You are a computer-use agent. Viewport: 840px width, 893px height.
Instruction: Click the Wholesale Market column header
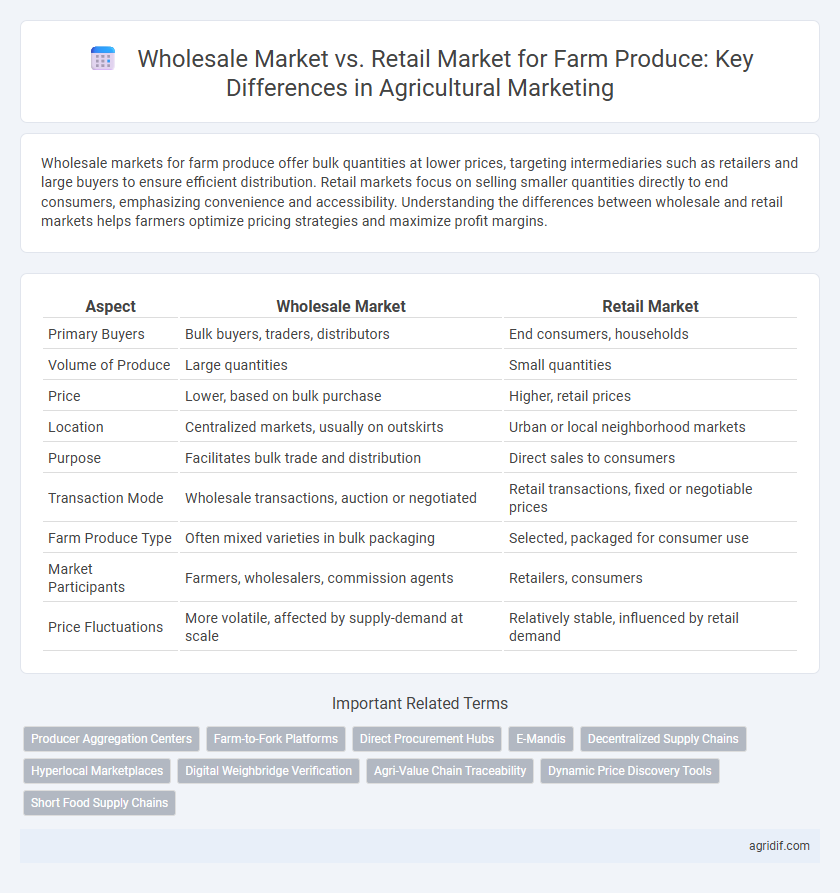[341, 306]
